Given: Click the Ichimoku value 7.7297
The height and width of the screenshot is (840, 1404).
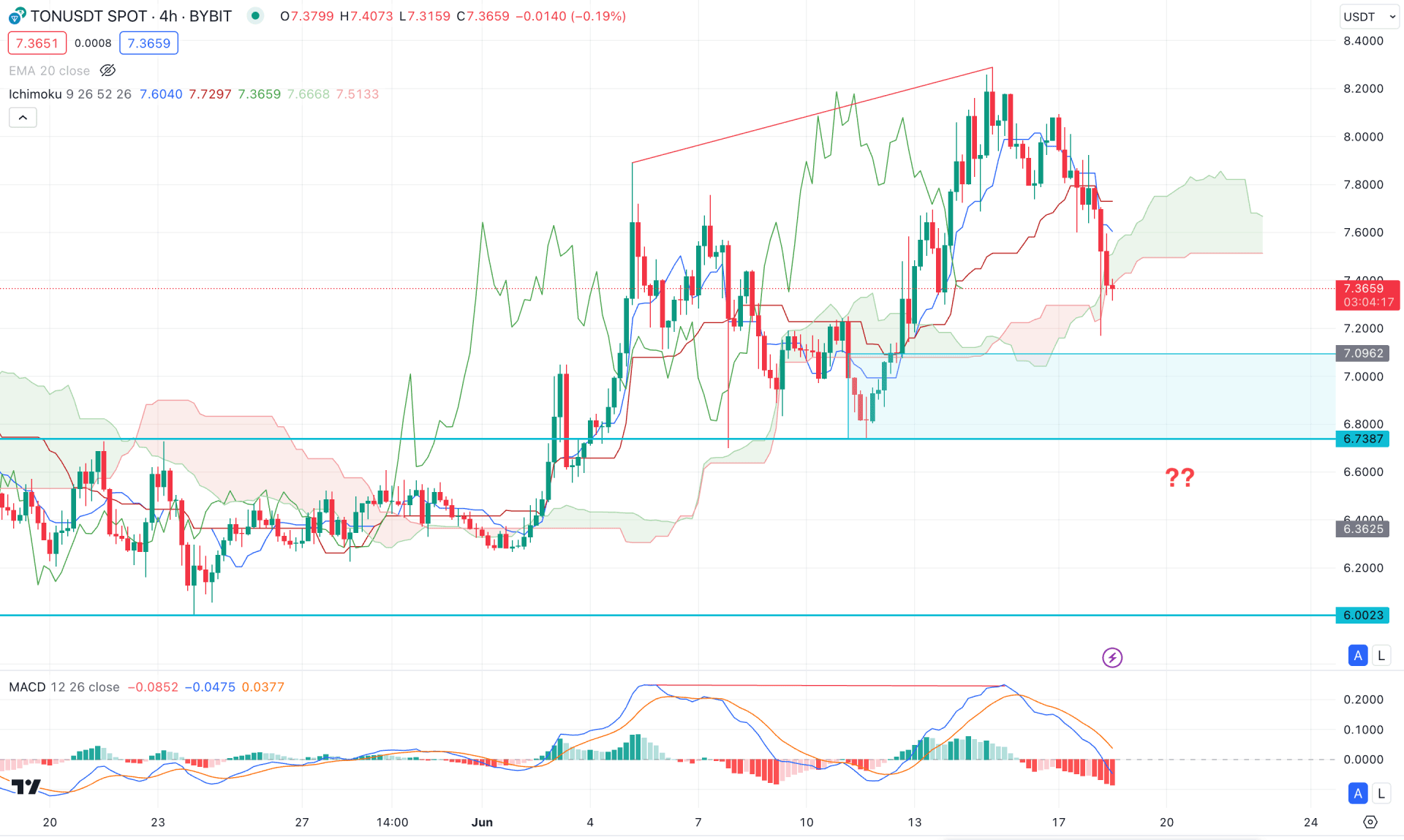Looking at the screenshot, I should point(210,94).
